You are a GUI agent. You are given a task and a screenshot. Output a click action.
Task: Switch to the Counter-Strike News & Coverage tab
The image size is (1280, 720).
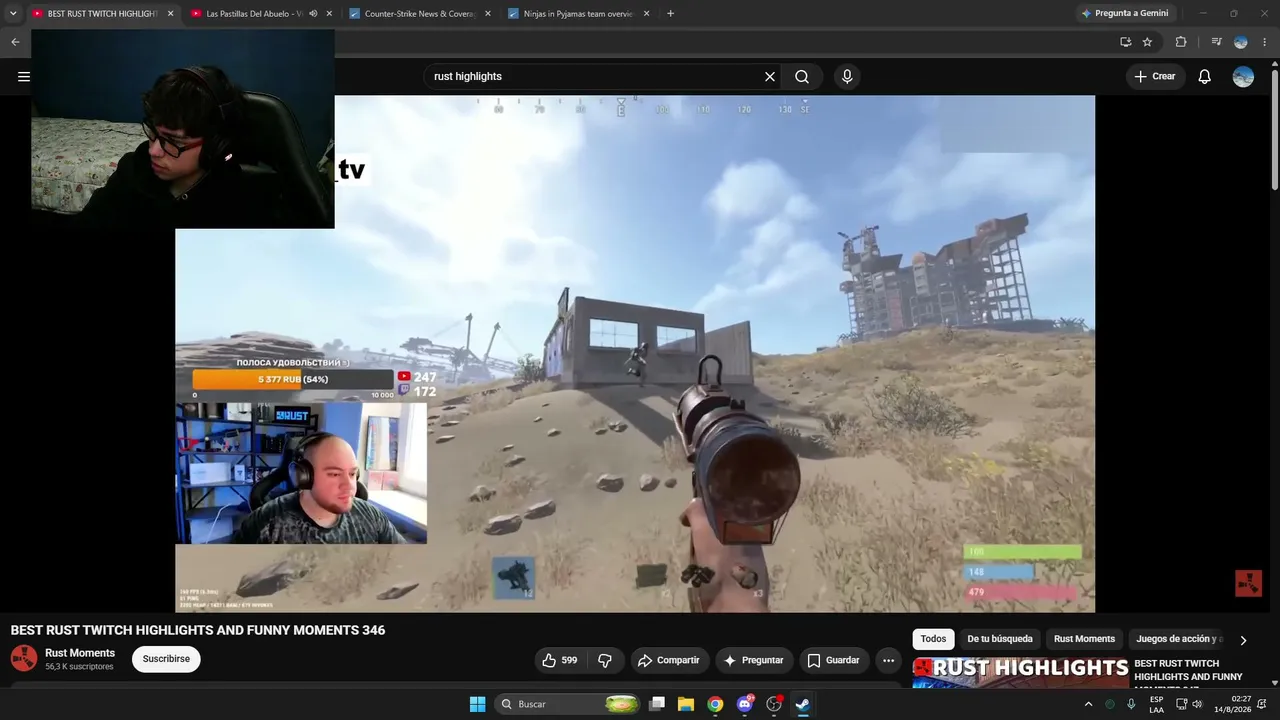tap(420, 14)
